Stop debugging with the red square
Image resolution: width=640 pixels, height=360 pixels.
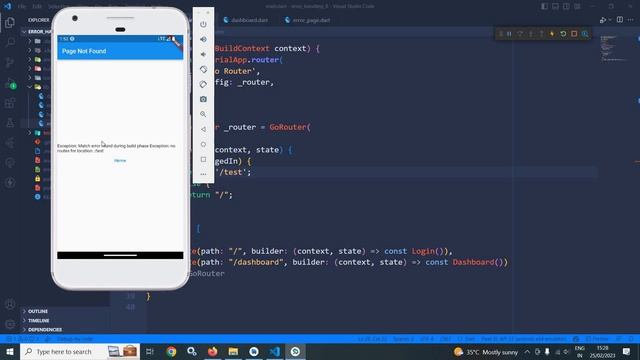click(574, 34)
